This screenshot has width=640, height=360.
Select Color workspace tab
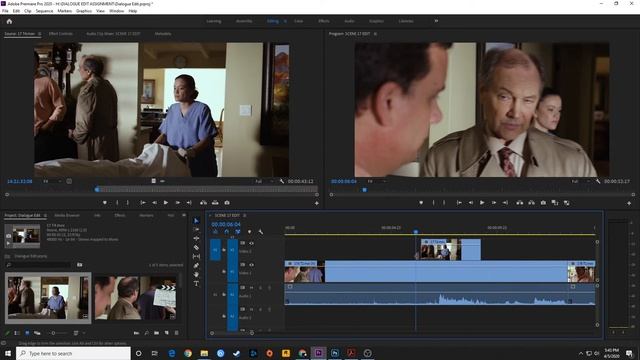[x=298, y=21]
